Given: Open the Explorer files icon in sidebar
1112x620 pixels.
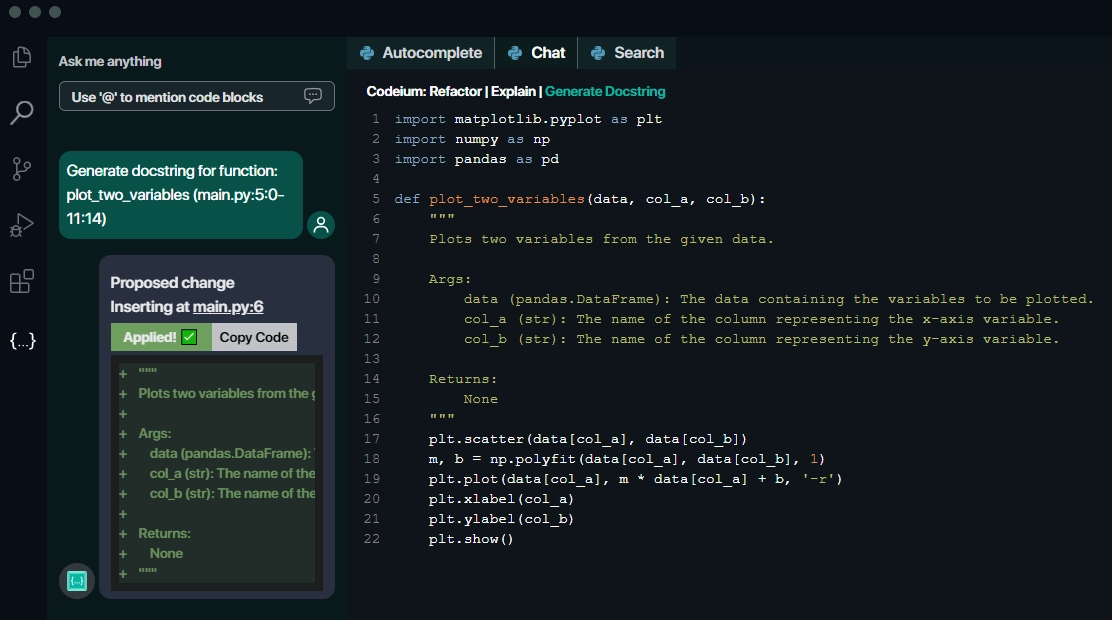Looking at the screenshot, I should [x=21, y=58].
